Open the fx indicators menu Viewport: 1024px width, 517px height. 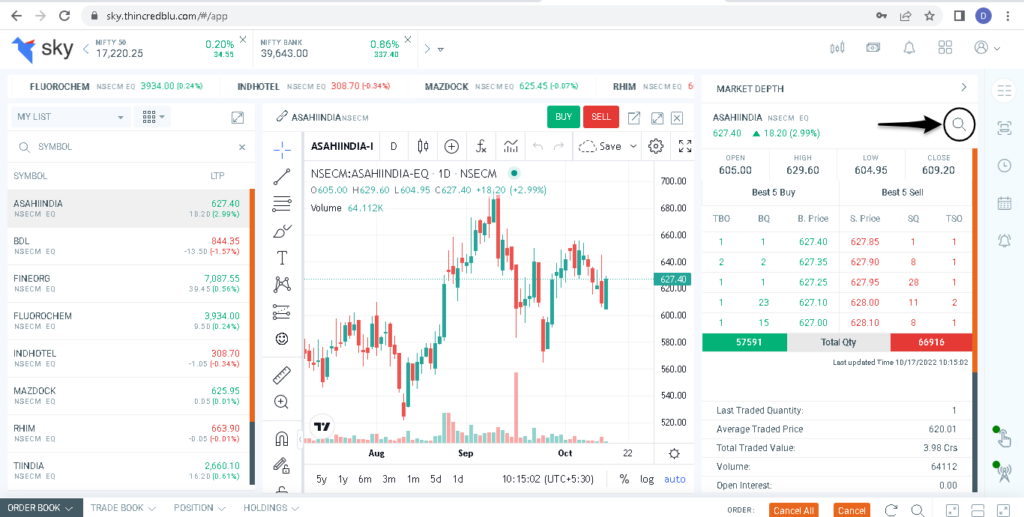481,146
